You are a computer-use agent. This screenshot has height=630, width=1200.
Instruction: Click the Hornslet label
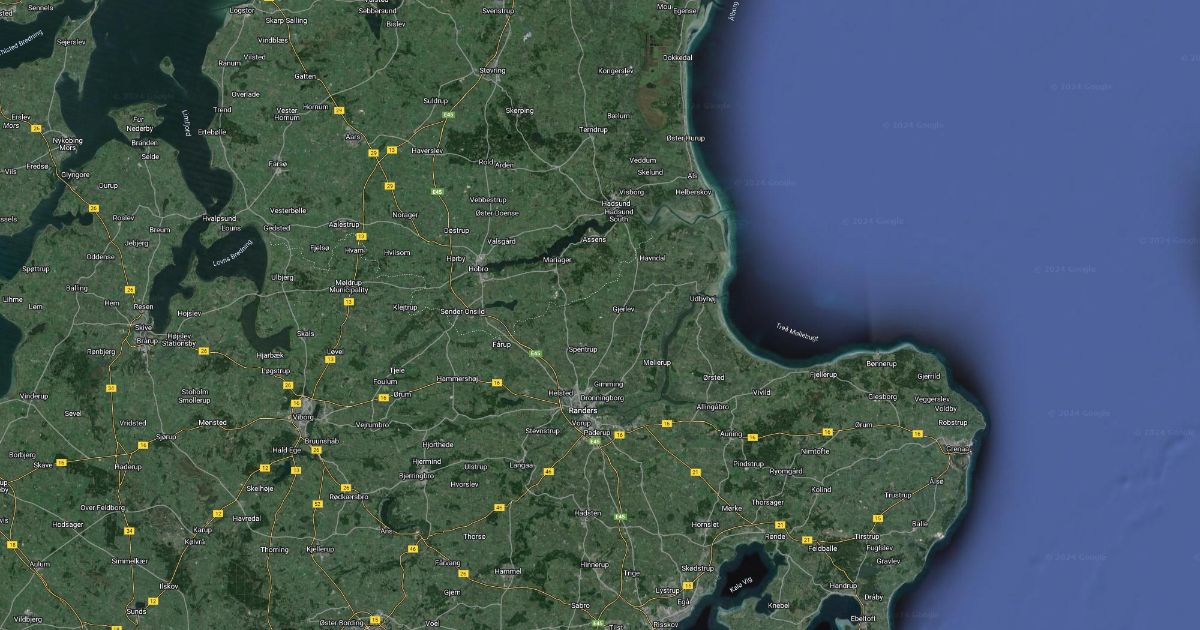[x=705, y=524]
